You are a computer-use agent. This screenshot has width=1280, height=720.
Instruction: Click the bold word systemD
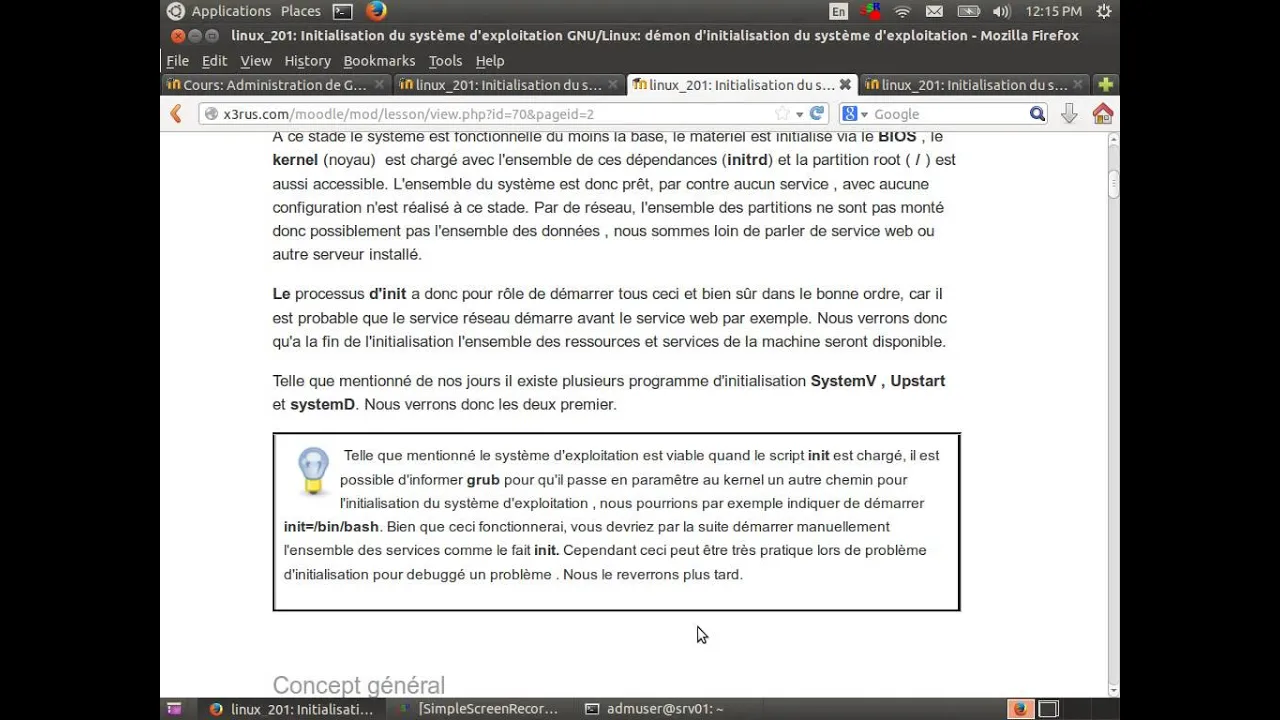322,405
